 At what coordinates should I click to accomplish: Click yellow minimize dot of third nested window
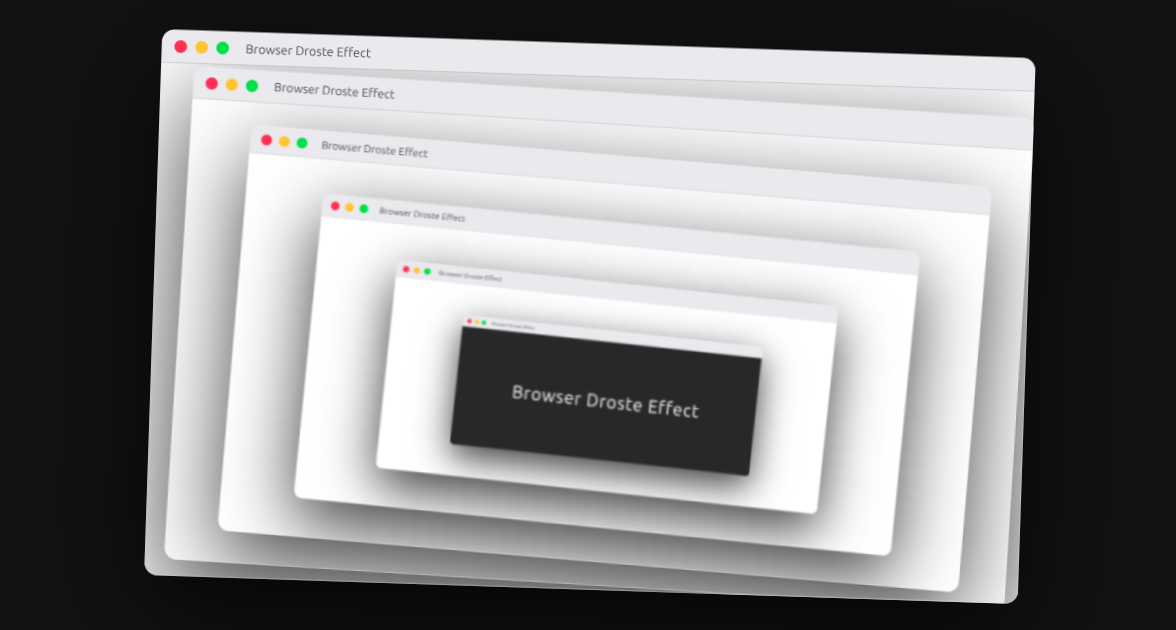pos(284,142)
